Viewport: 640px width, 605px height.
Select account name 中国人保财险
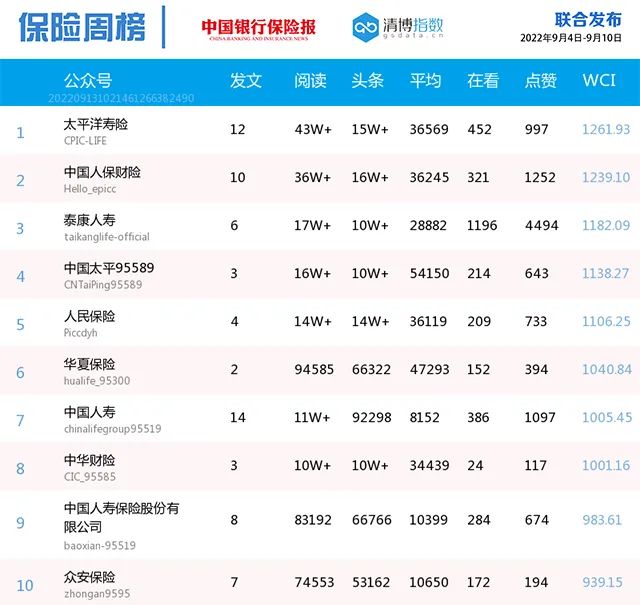click(102, 172)
